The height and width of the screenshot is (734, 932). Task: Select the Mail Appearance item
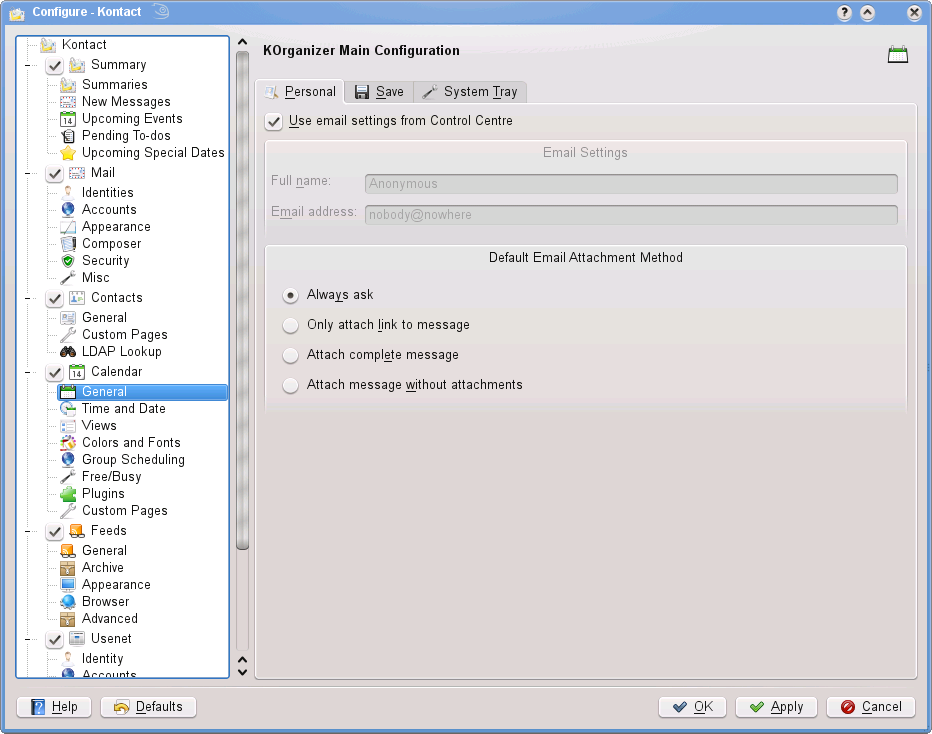116,226
